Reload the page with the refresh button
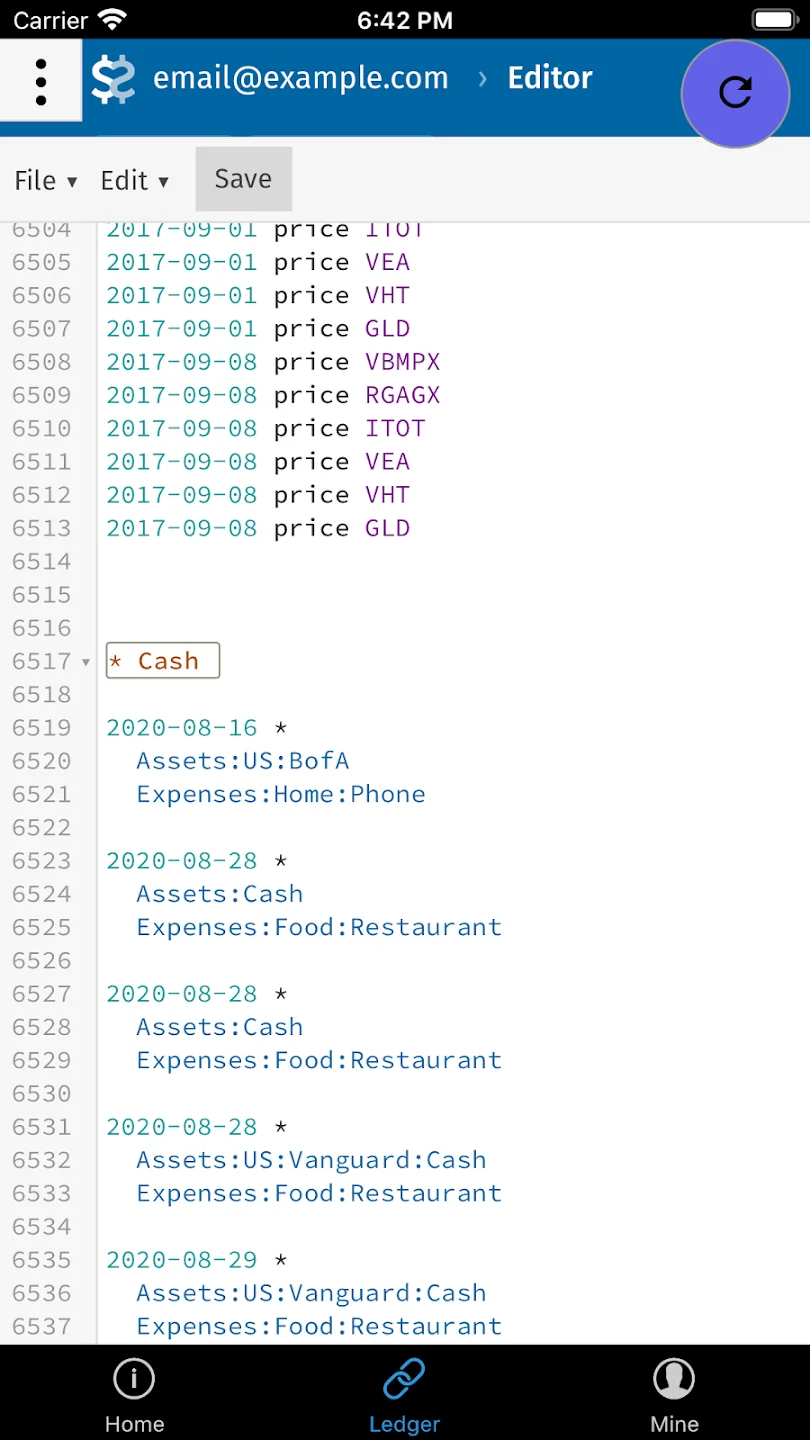The width and height of the screenshot is (810, 1440). (736, 93)
